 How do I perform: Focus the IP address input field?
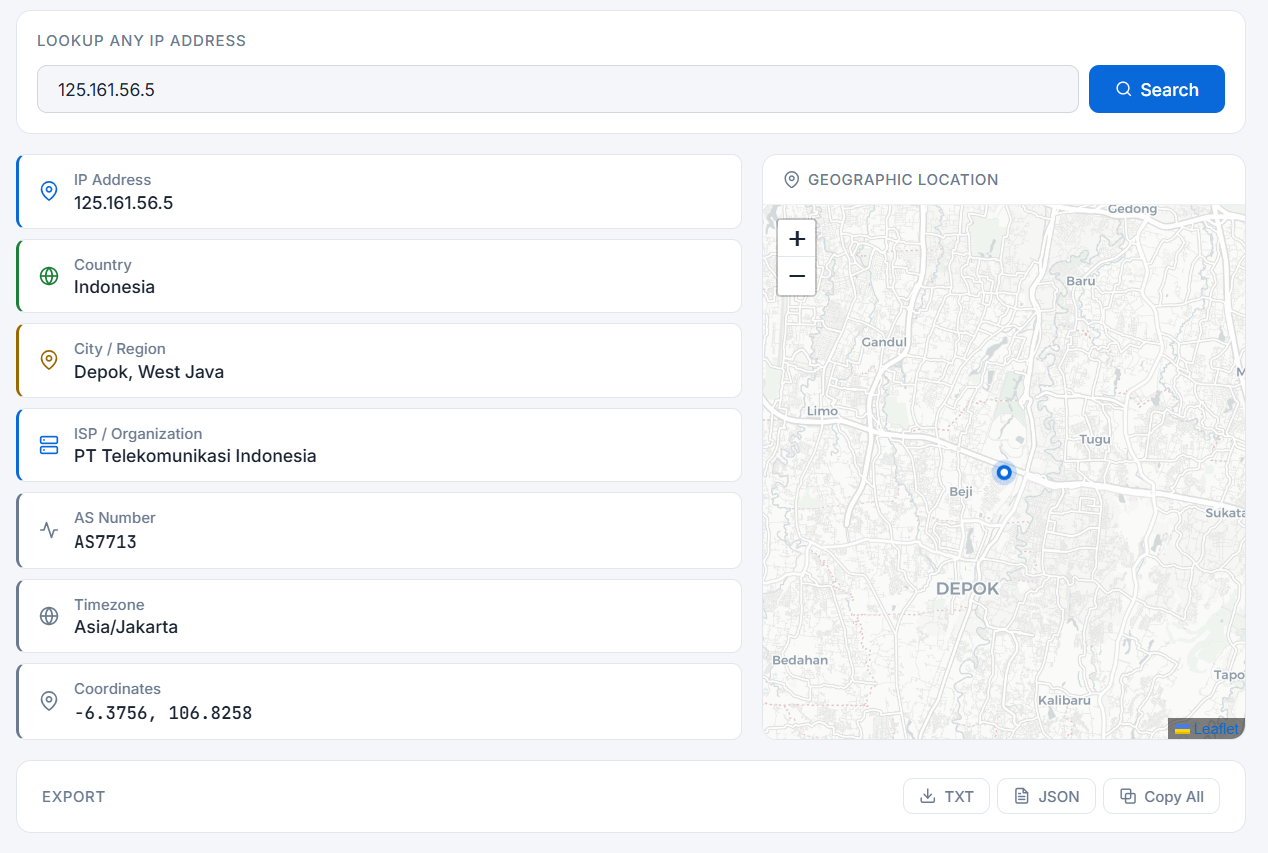[558, 89]
